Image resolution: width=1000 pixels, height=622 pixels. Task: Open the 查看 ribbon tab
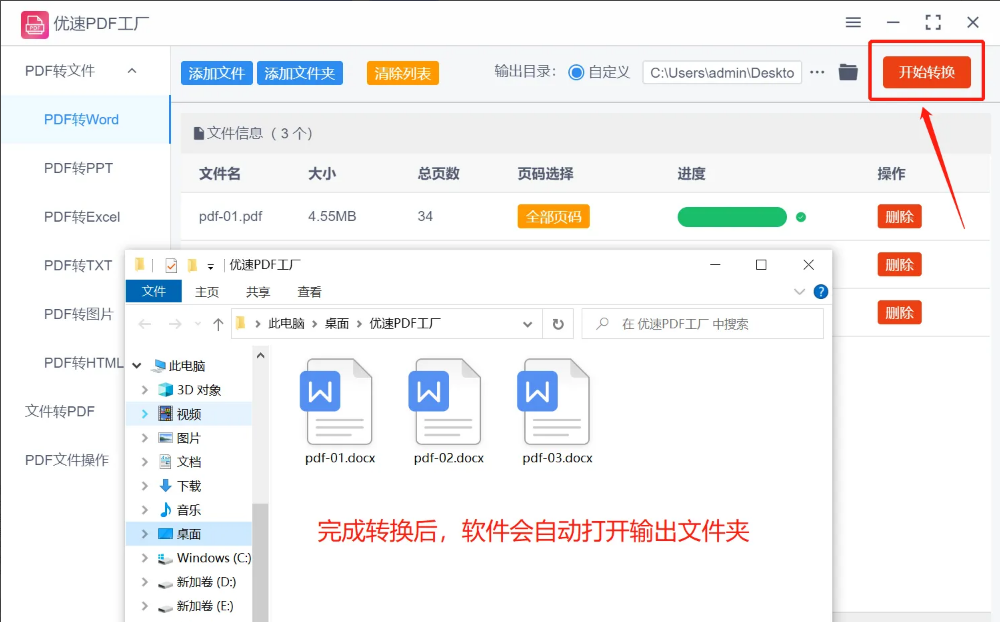pyautogui.click(x=309, y=292)
